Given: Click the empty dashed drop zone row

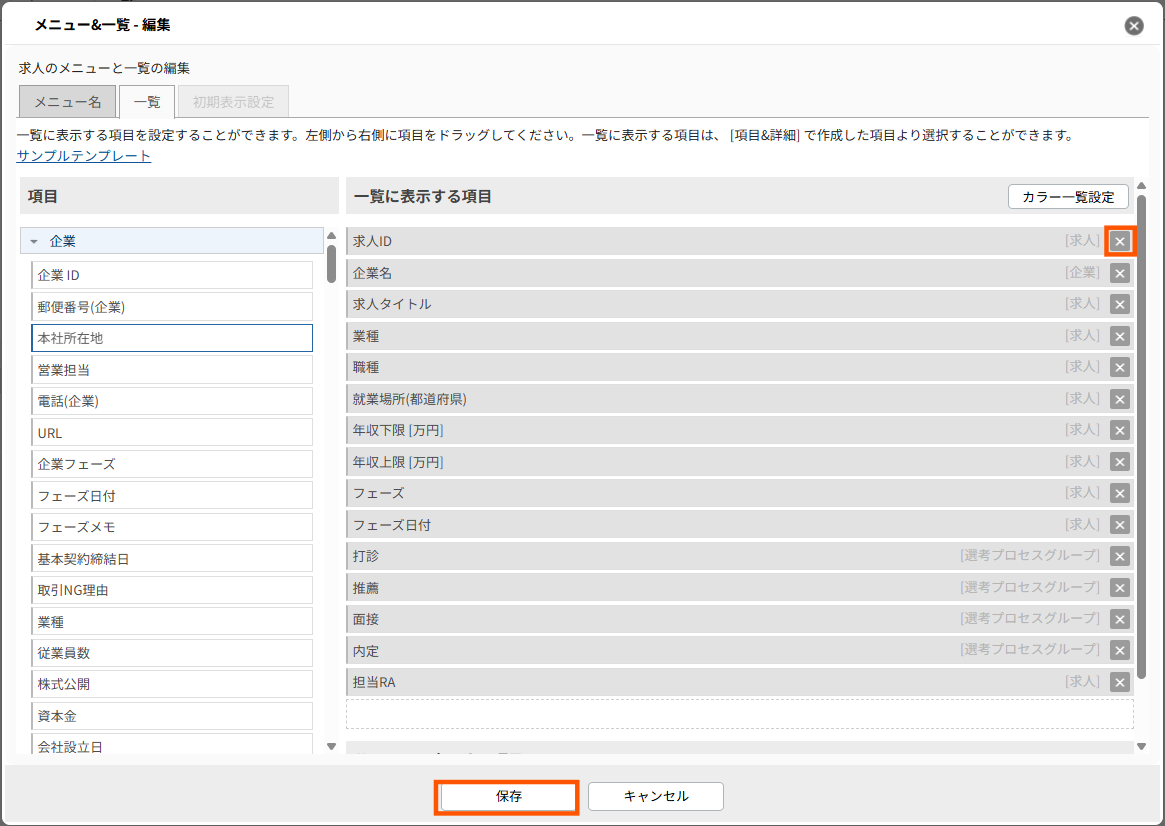Looking at the screenshot, I should 740,714.
